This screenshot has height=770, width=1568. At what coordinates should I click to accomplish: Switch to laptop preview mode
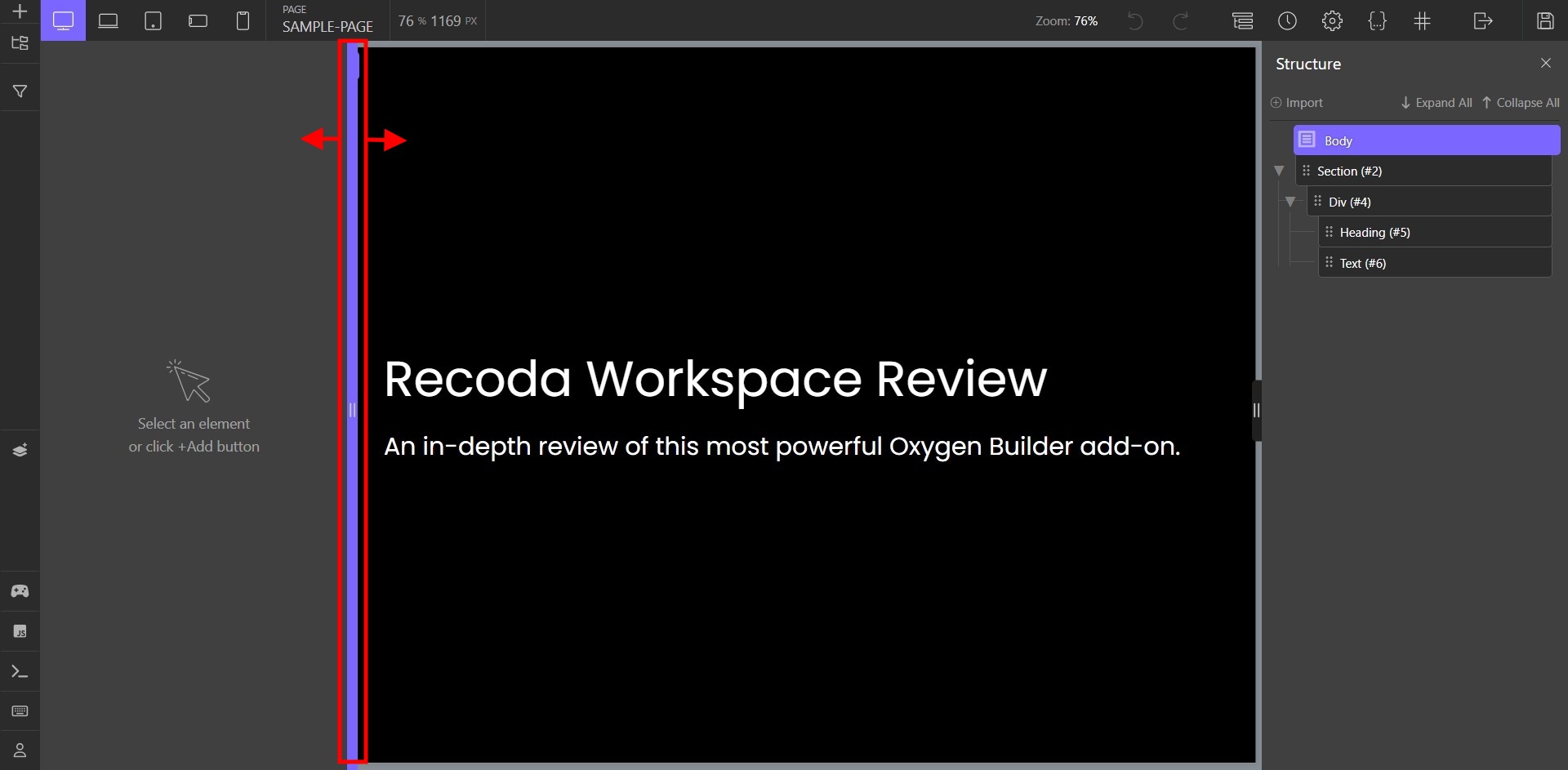point(108,20)
